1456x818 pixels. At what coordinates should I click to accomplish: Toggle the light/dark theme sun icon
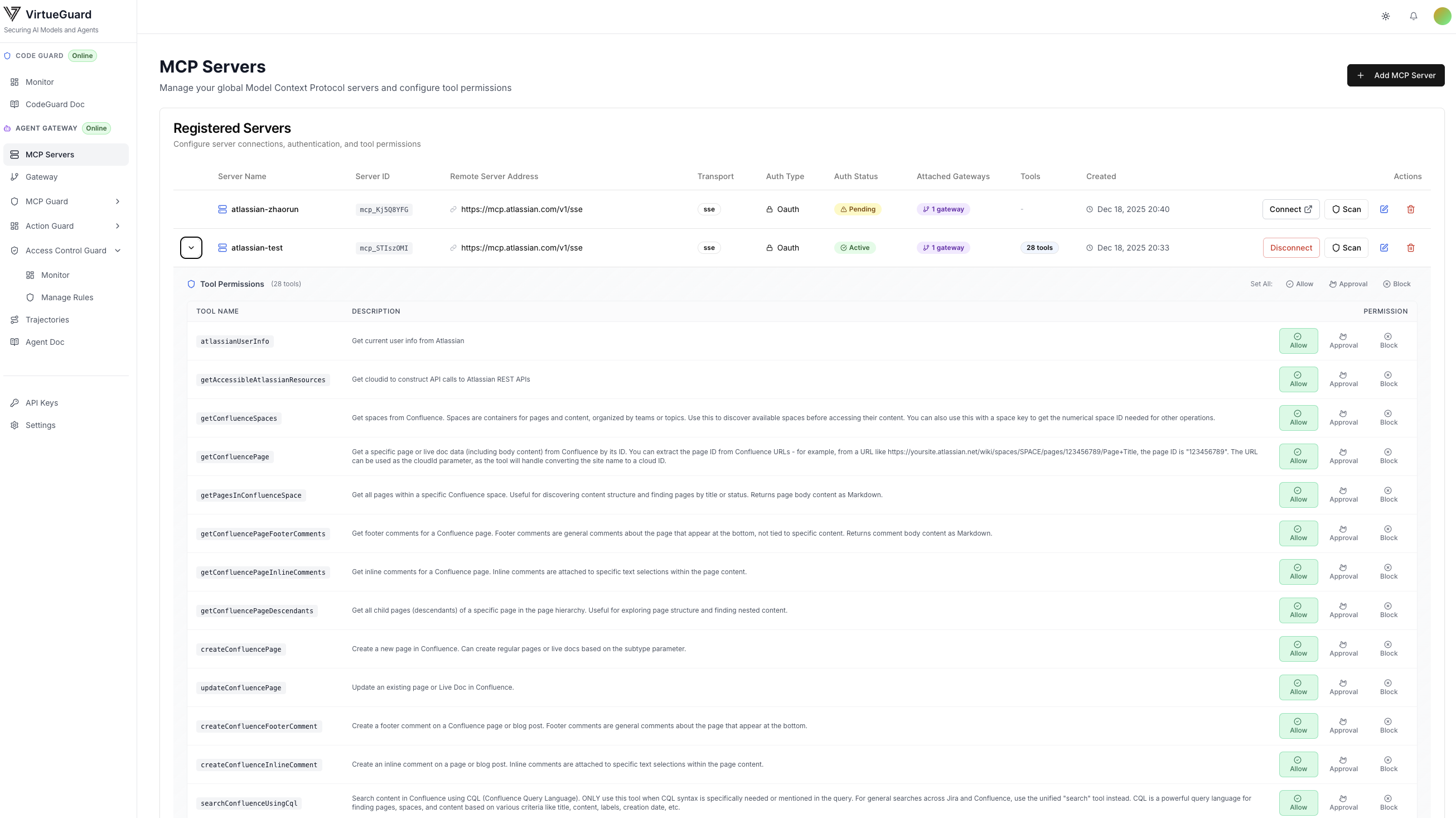(1385, 16)
